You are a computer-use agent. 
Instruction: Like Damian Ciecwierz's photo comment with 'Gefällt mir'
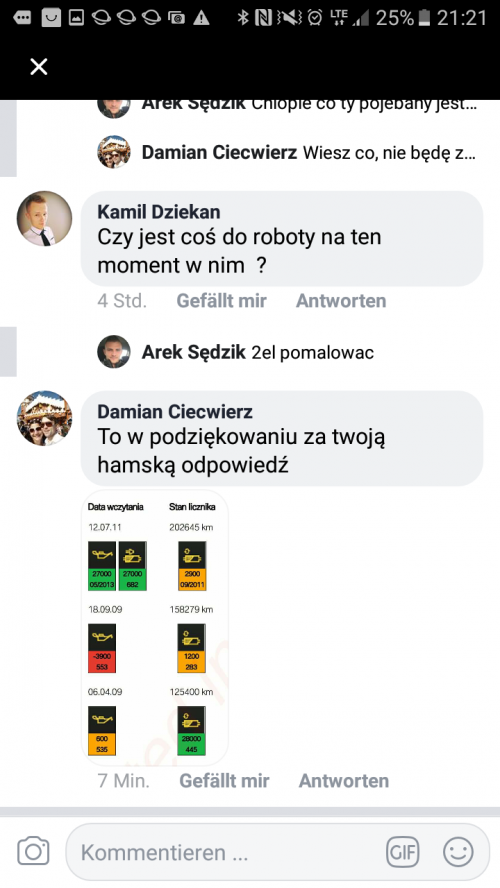[x=224, y=781]
